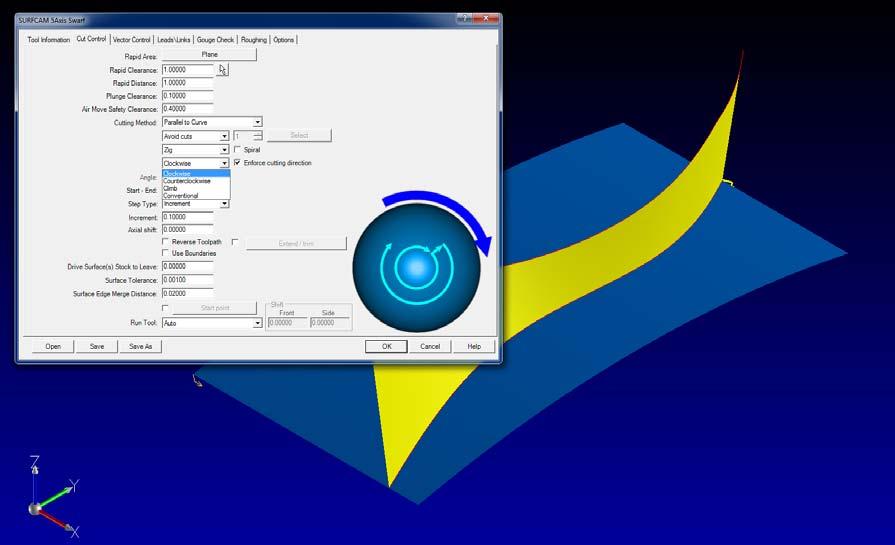
Task: Tick the checkbox beside Extend / trim
Action: (x=235, y=242)
